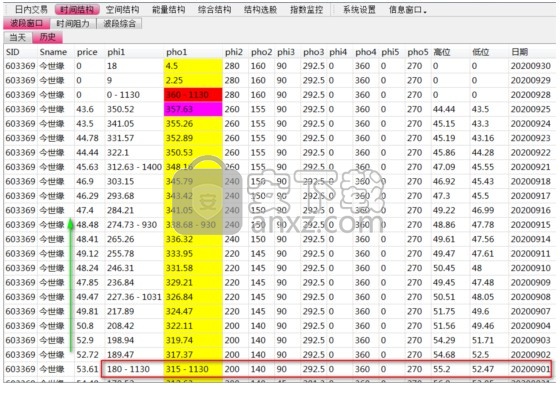Show the 当天 data tab
Viewport: 560px width, 393px height.
(x=18, y=37)
